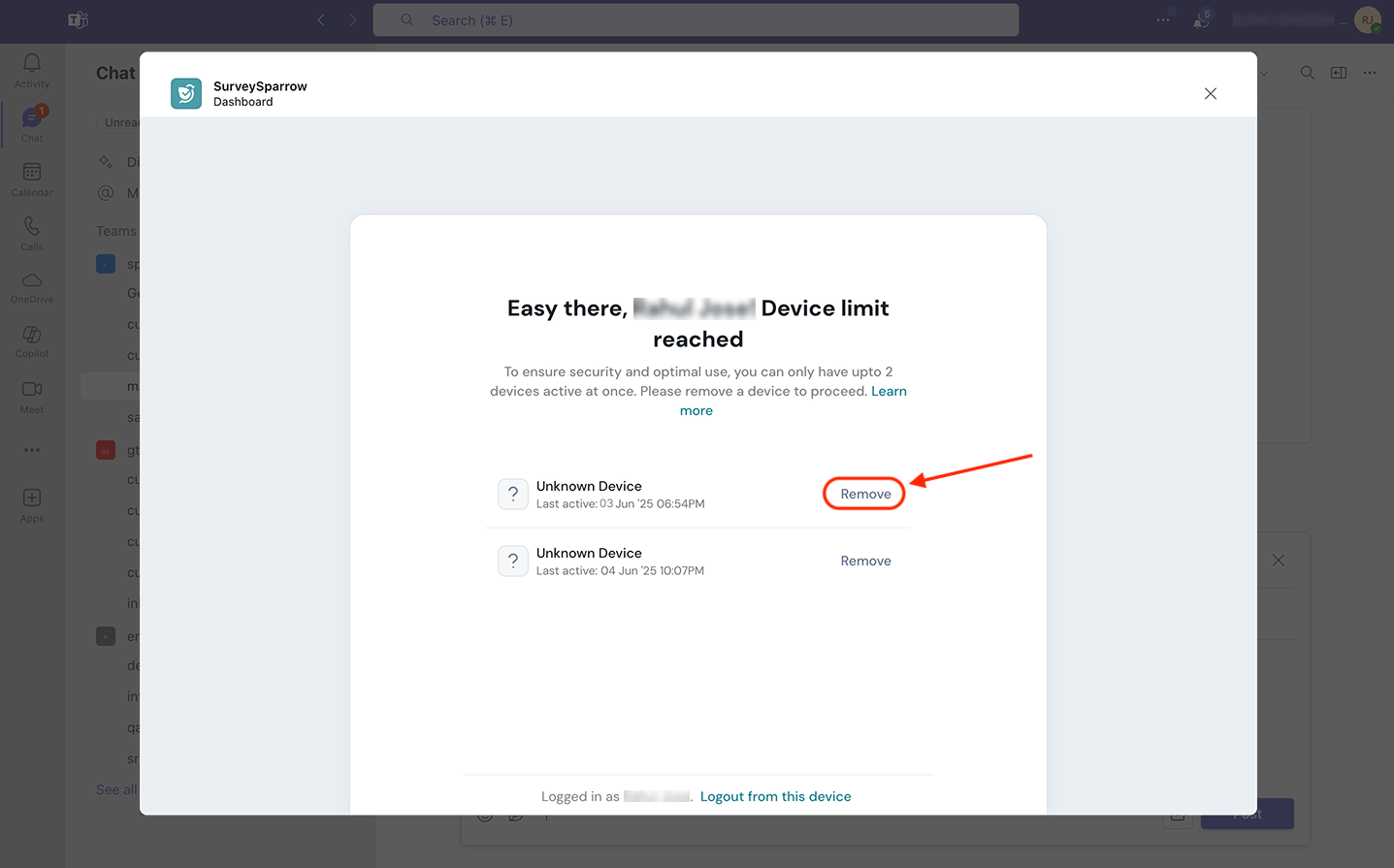Click the SurveySparrow app logo
This screenshot has width=1394, height=868.
click(x=186, y=94)
